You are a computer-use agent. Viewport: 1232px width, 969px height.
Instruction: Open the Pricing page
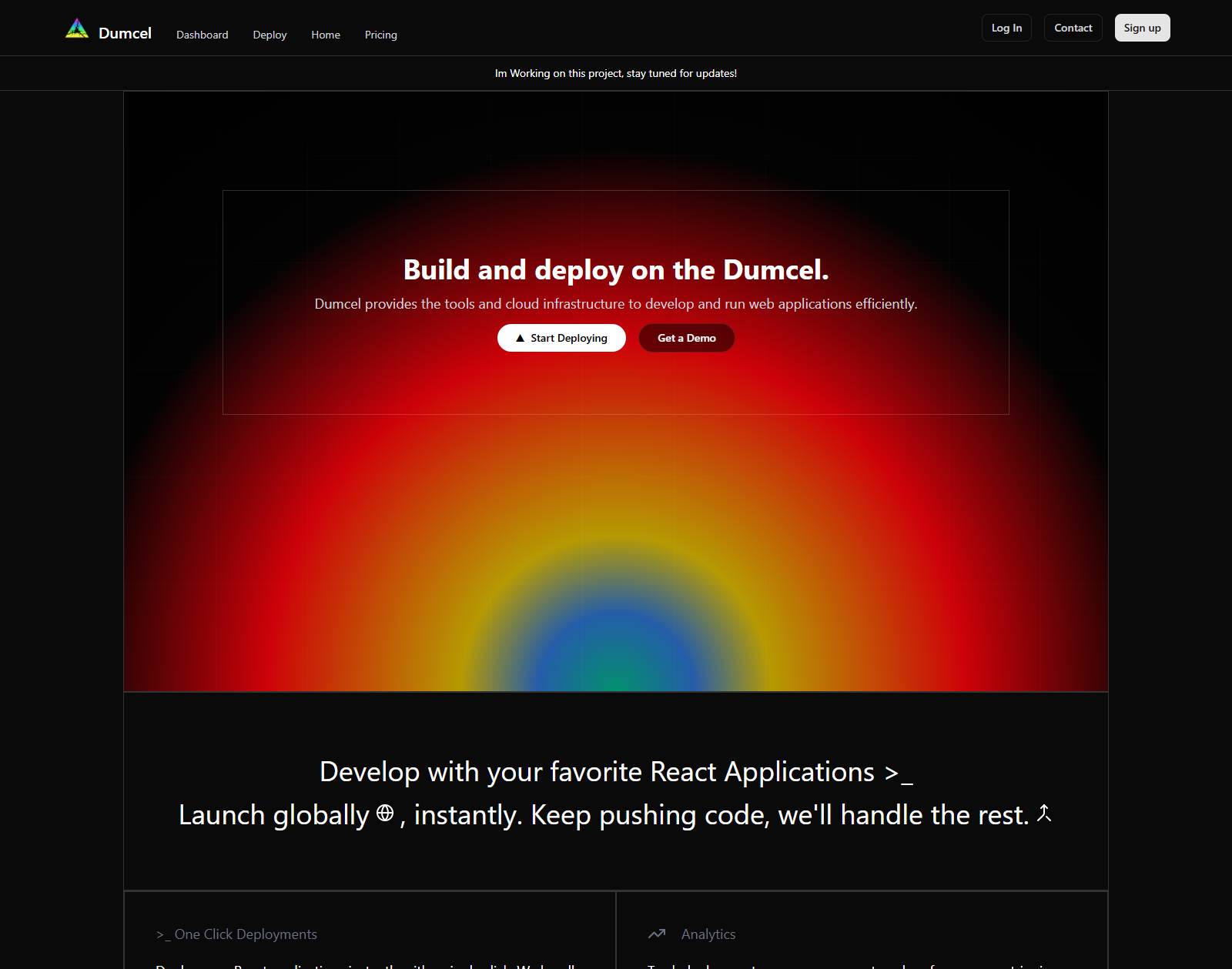pos(380,35)
